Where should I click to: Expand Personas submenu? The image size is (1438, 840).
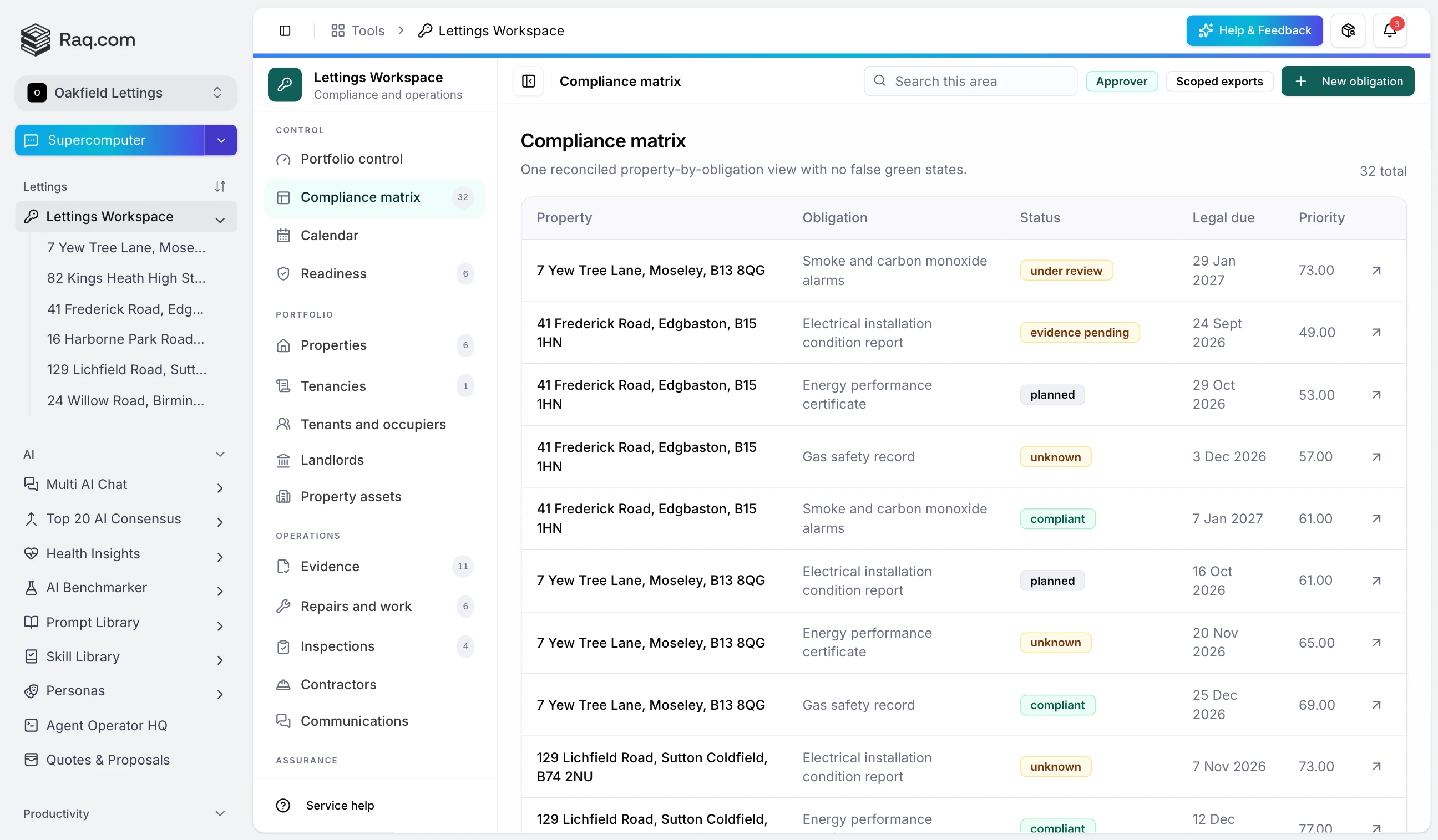coord(220,695)
